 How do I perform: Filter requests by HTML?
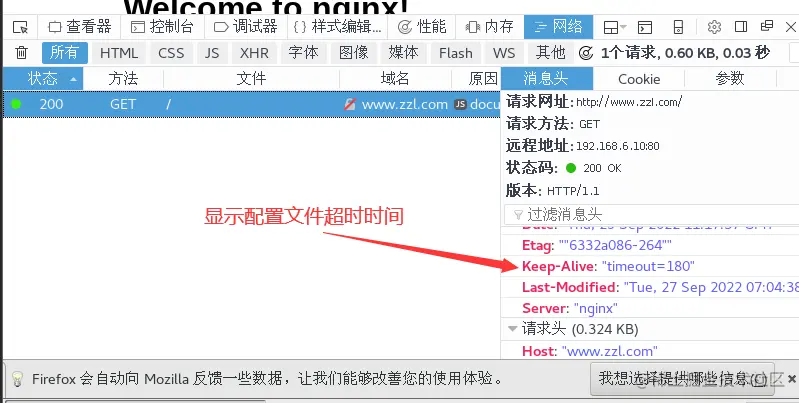[119, 53]
